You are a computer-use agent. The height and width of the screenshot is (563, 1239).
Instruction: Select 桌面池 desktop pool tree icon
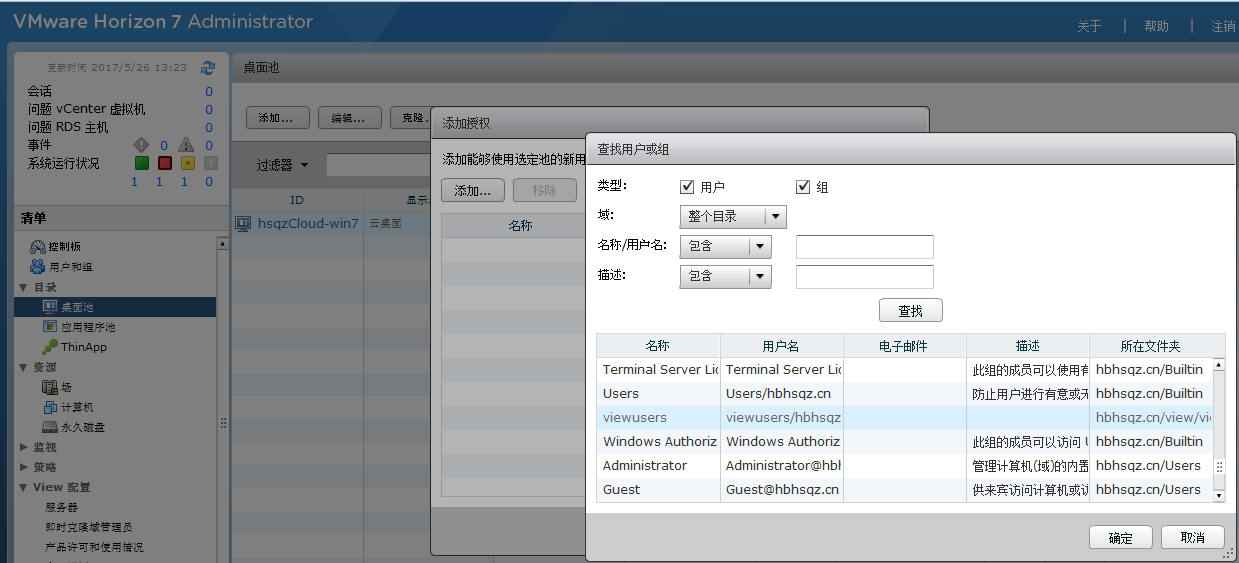click(50, 307)
